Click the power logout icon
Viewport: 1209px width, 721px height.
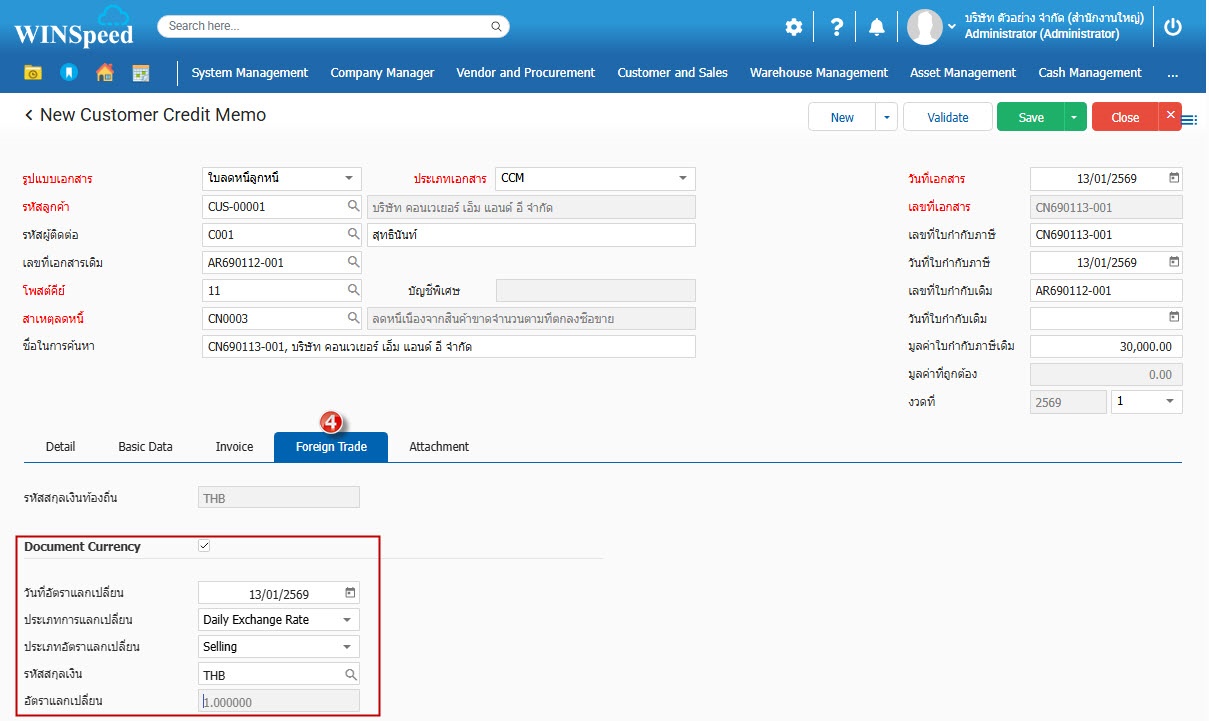pyautogui.click(x=1173, y=27)
